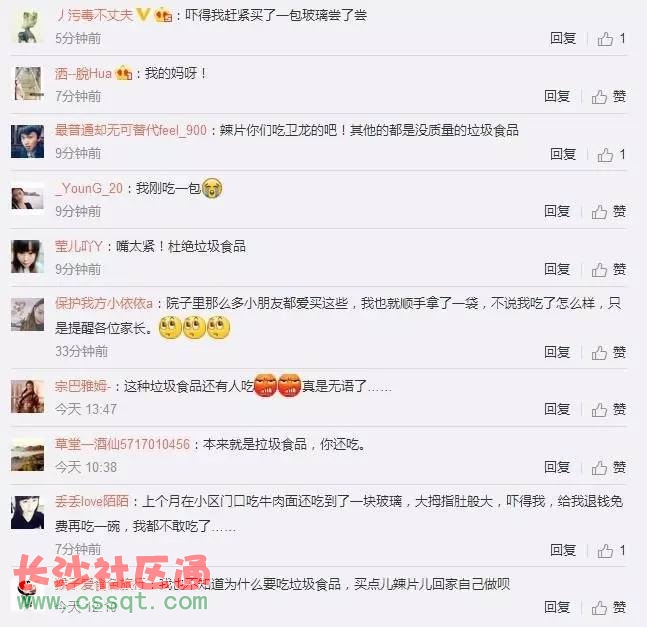Image resolution: width=647 pixels, height=627 pixels.
Task: Like the comment by 洒-脱Hua
Action: [609, 97]
